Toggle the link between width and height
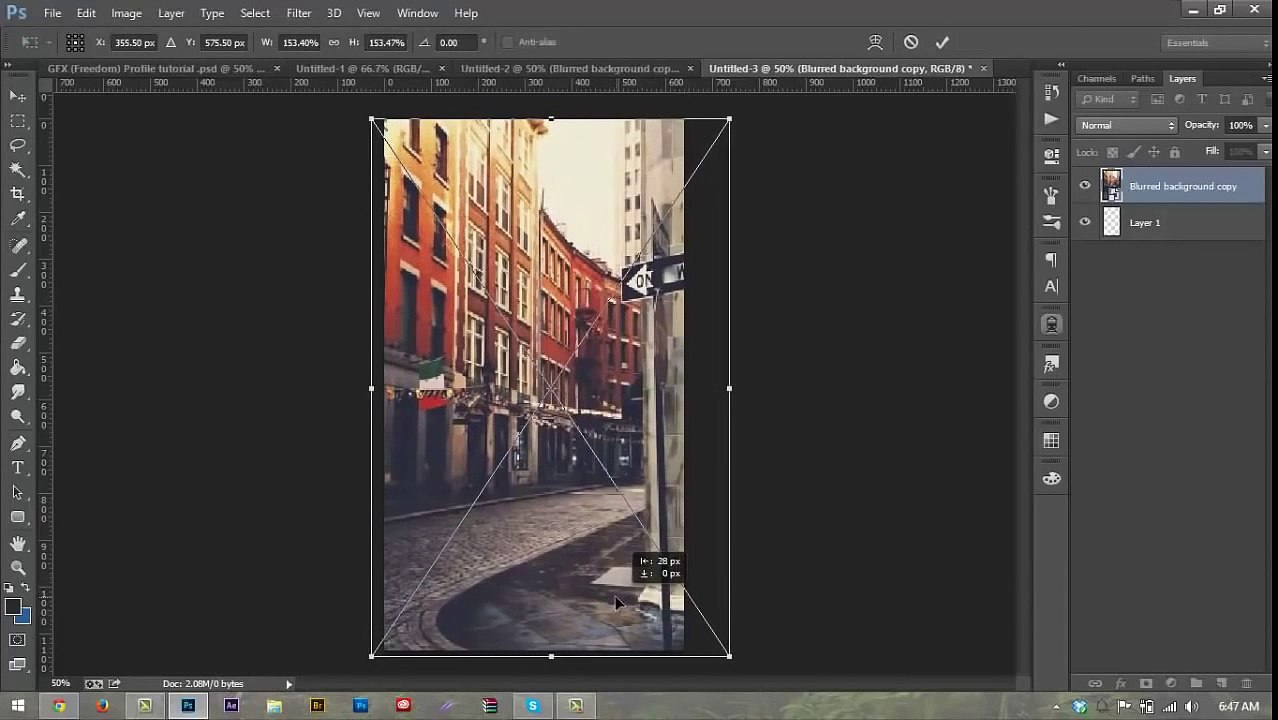This screenshot has height=720, width=1278. tap(334, 42)
